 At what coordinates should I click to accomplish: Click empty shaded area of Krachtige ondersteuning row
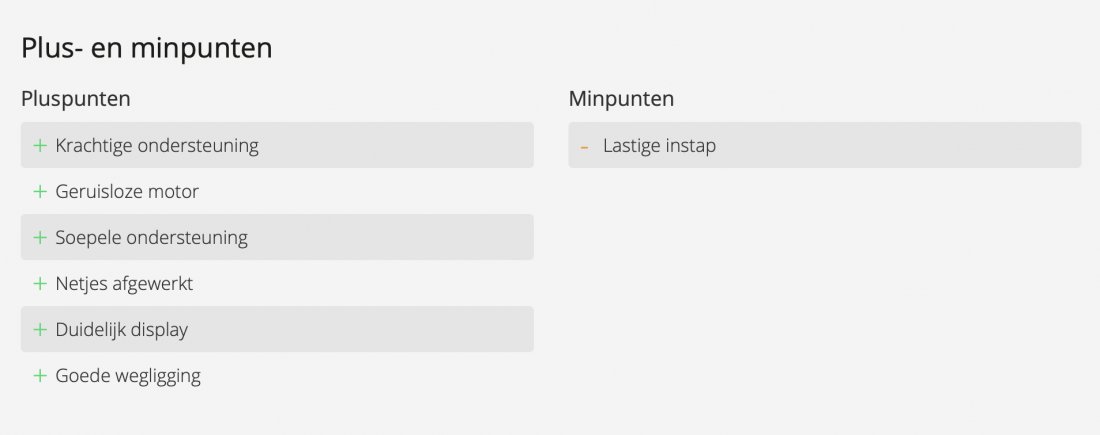(400, 146)
